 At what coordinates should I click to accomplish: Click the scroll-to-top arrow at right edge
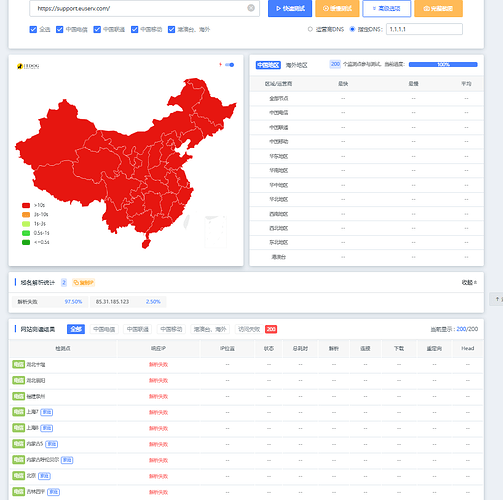[498, 299]
